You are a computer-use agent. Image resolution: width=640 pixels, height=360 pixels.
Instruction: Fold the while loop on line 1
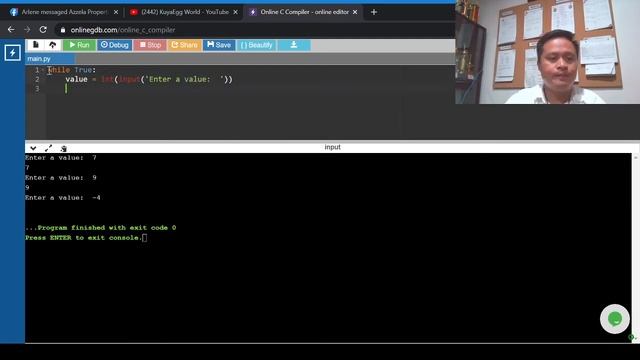point(43,70)
